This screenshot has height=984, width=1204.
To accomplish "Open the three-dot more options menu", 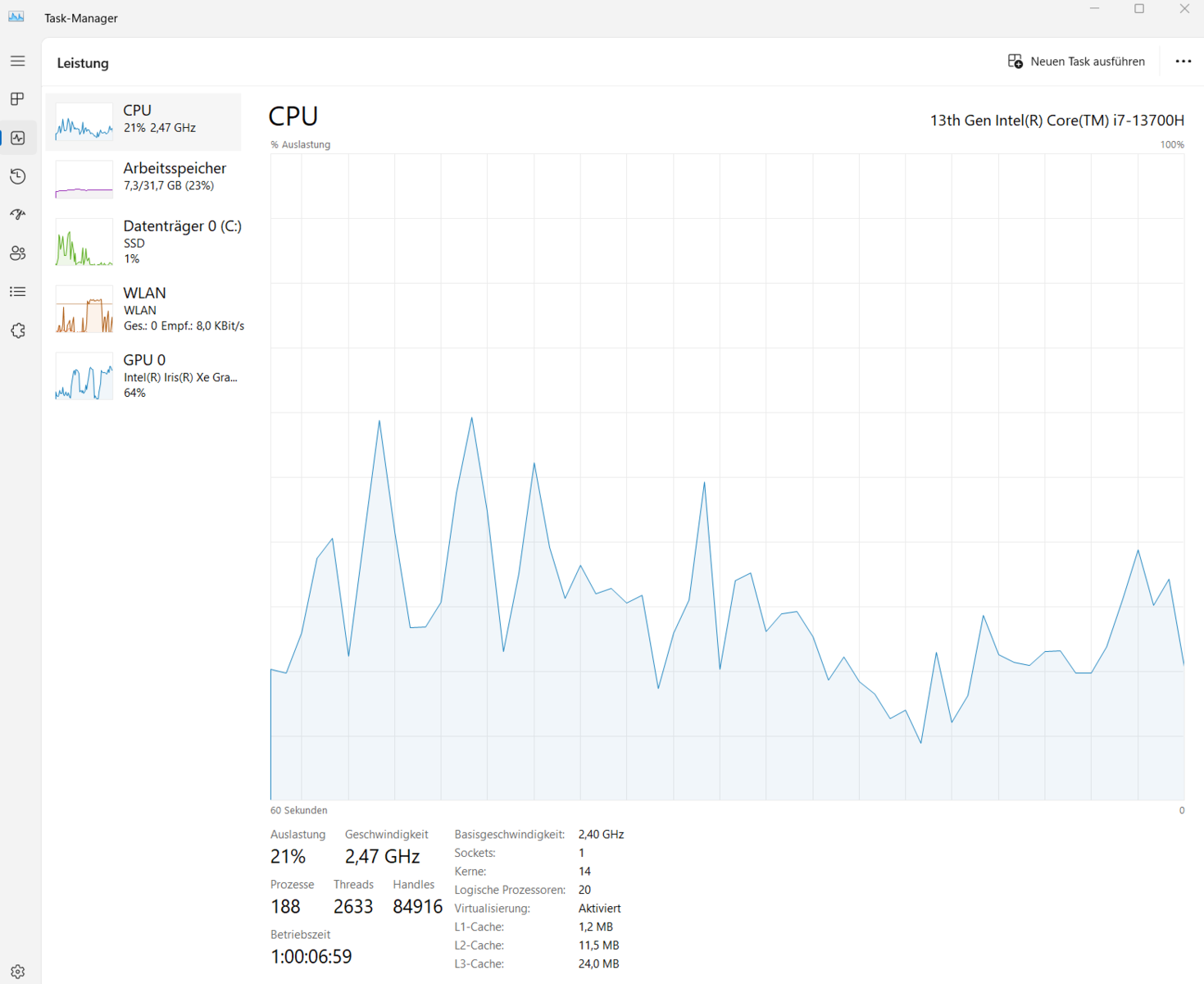I will pyautogui.click(x=1183, y=61).
